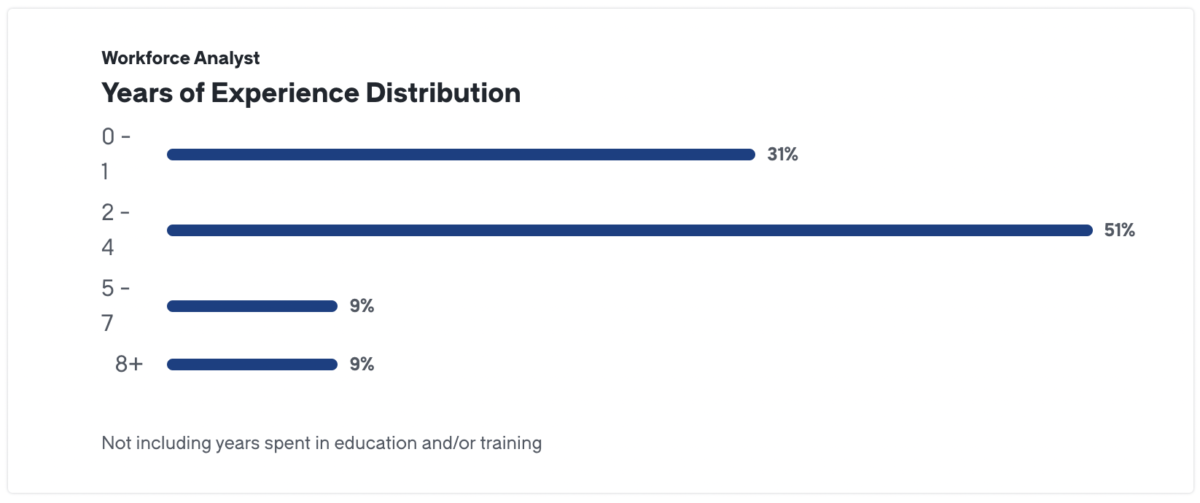Click the Workforce Analyst subtitle
The height and width of the screenshot is (503, 1200).
pos(180,59)
